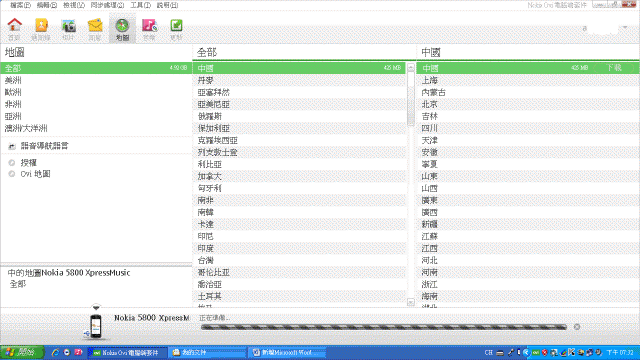Open the dropdown arrow at top right
Image resolution: width=640 pixels, height=360 pixels.
625,28
